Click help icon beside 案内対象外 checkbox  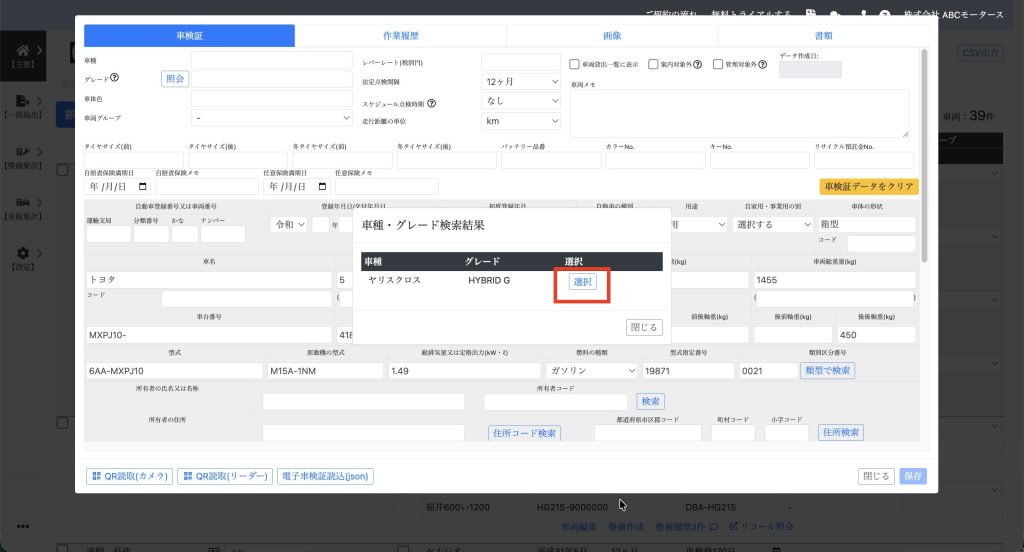tap(696, 64)
